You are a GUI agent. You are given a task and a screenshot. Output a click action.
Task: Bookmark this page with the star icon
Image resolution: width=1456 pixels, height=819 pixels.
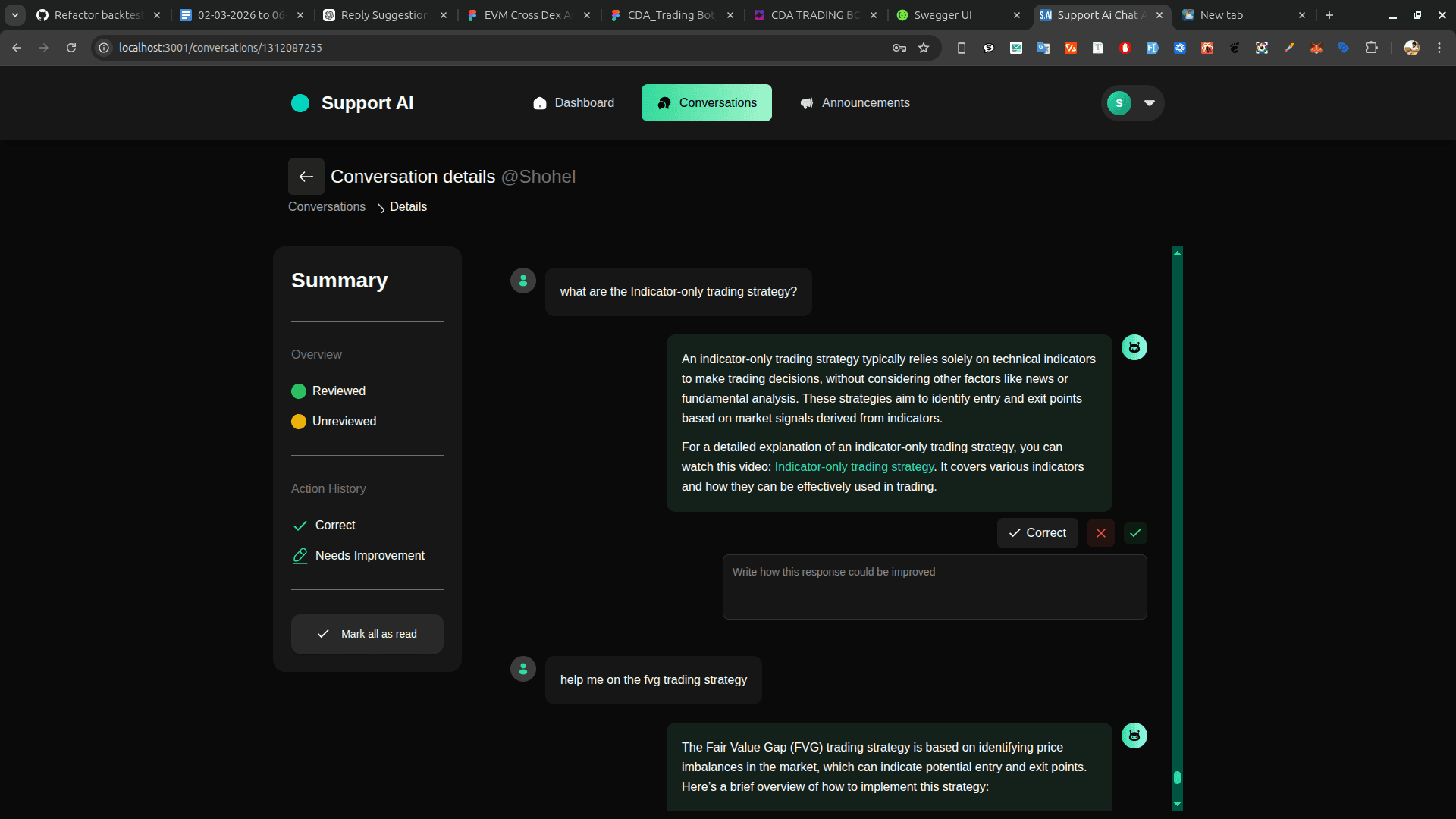(x=924, y=48)
